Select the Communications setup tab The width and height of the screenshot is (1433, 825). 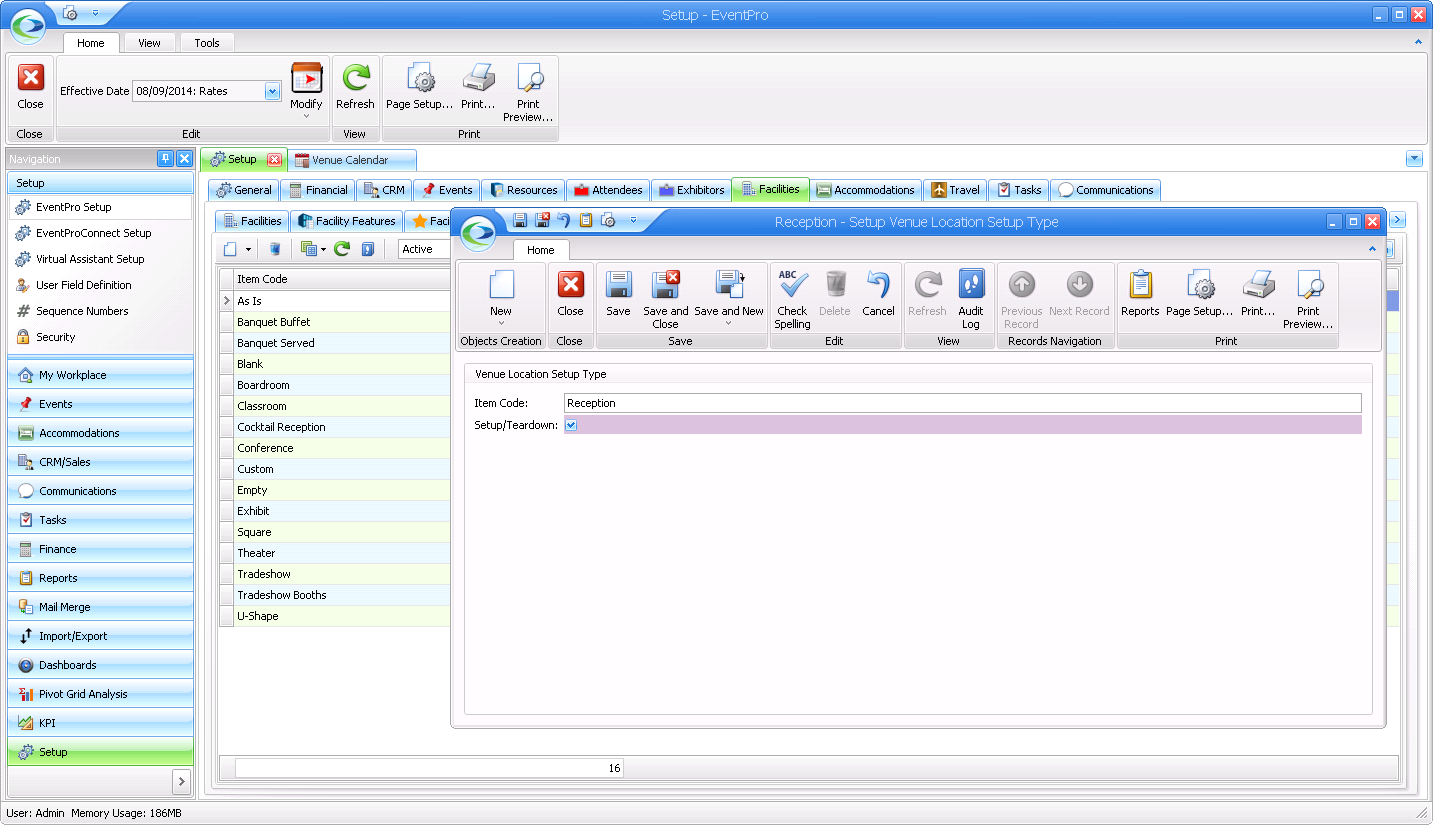pos(1106,190)
